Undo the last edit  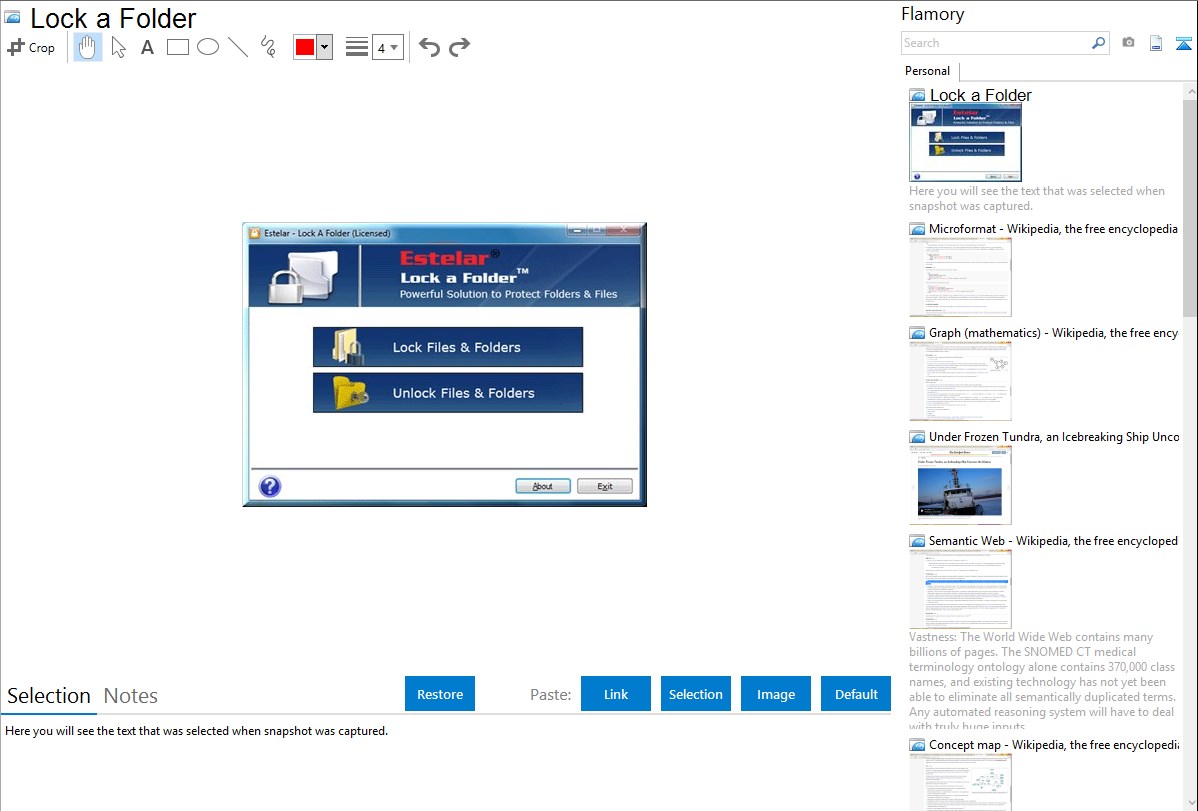coord(429,47)
